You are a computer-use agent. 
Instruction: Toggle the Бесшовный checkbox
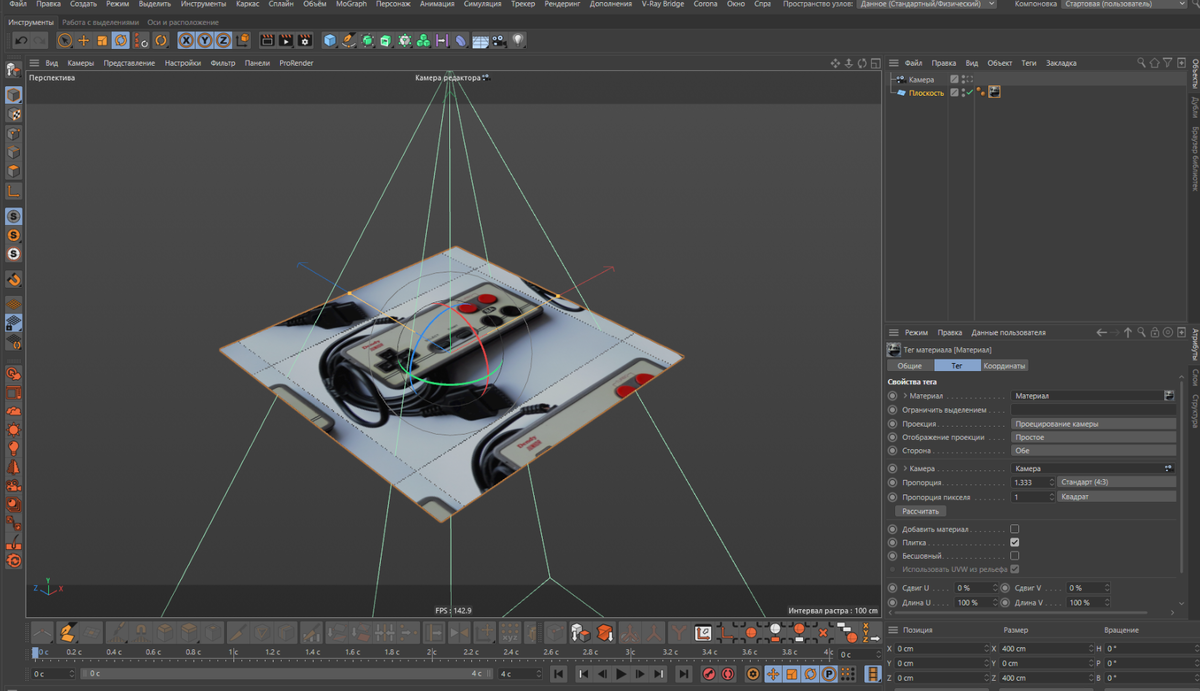click(1014, 556)
